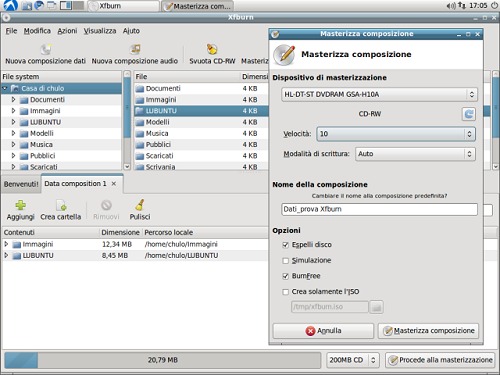This screenshot has width=500, height=375.
Task: Click the green Aggiungi plus icon
Action: (21, 205)
